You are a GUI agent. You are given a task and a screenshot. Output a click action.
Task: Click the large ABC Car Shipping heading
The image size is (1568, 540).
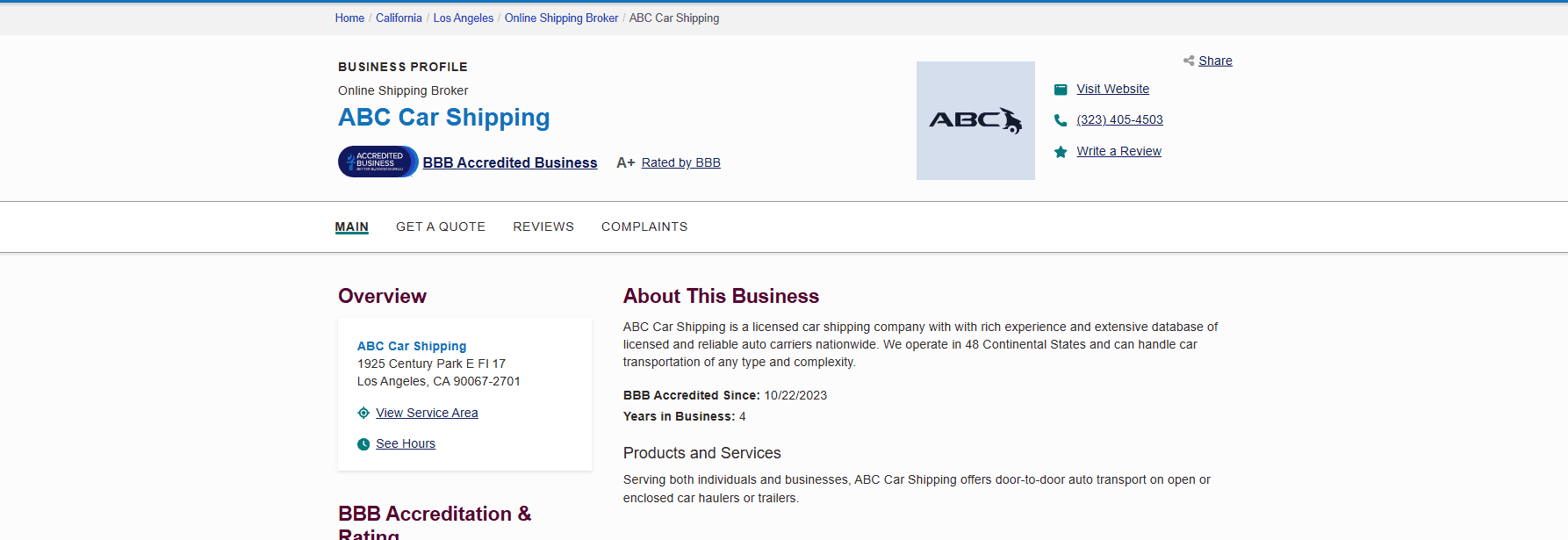point(444,118)
